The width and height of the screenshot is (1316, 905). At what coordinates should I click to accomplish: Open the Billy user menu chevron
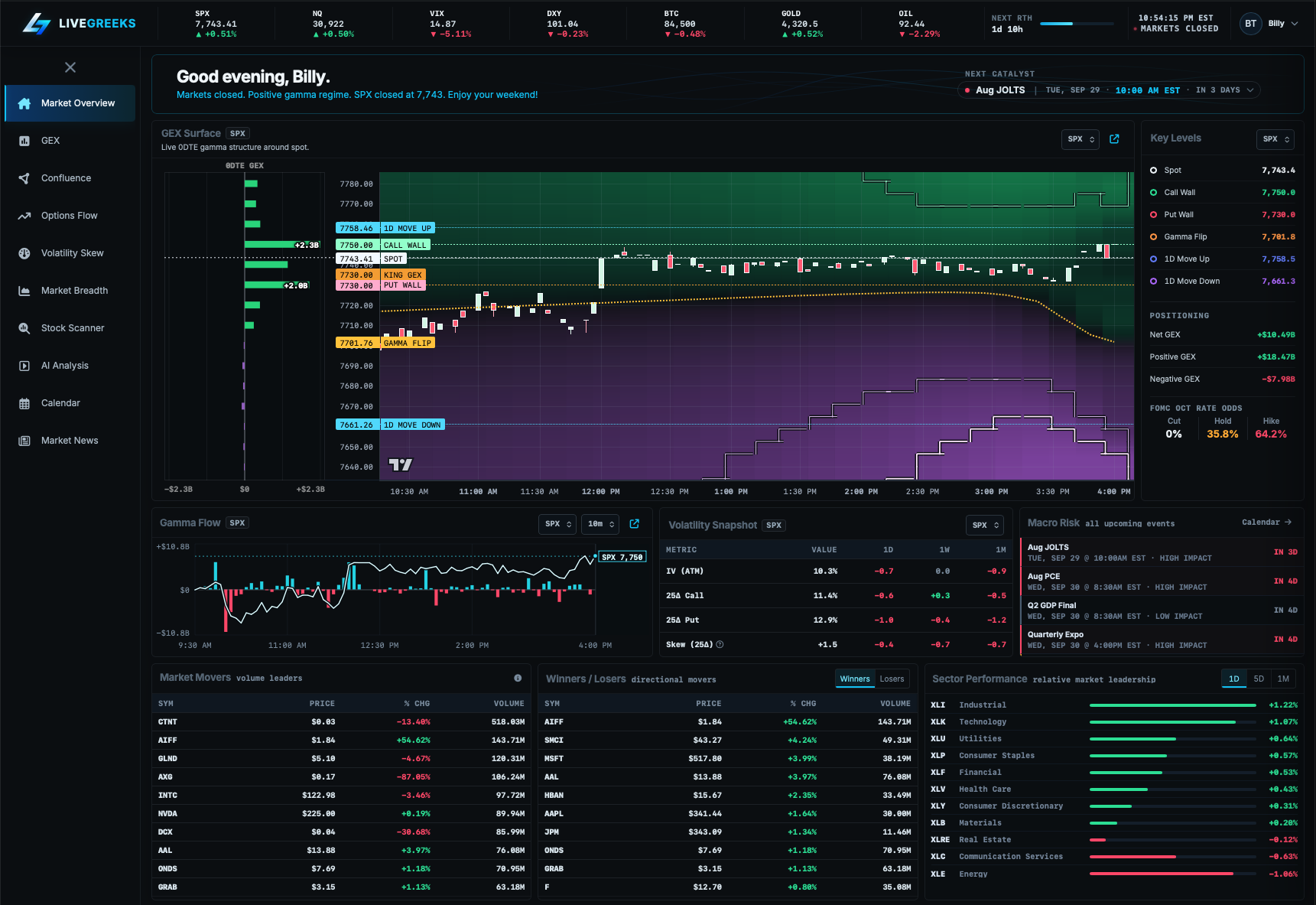tap(1295, 24)
